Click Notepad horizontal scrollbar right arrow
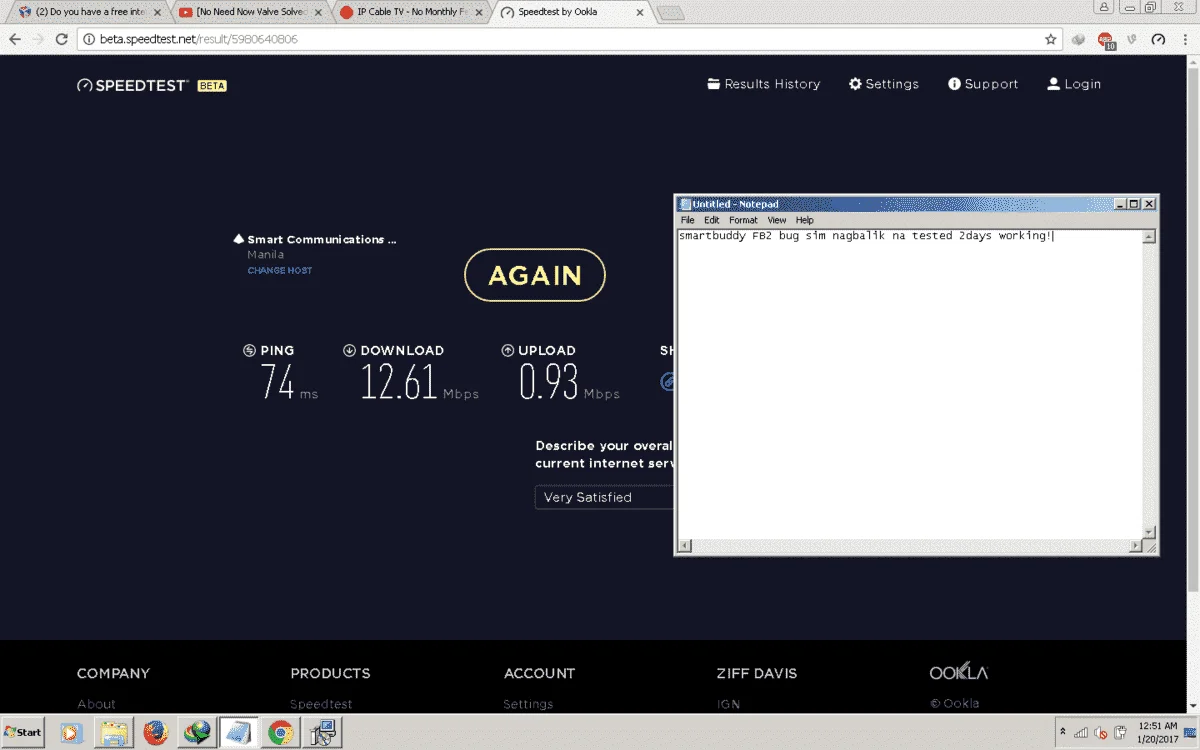The height and width of the screenshot is (750, 1200). (1135, 546)
